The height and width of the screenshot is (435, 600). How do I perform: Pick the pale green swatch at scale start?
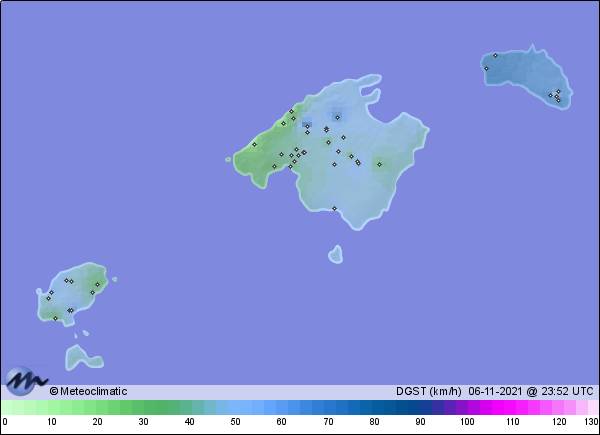point(7,407)
